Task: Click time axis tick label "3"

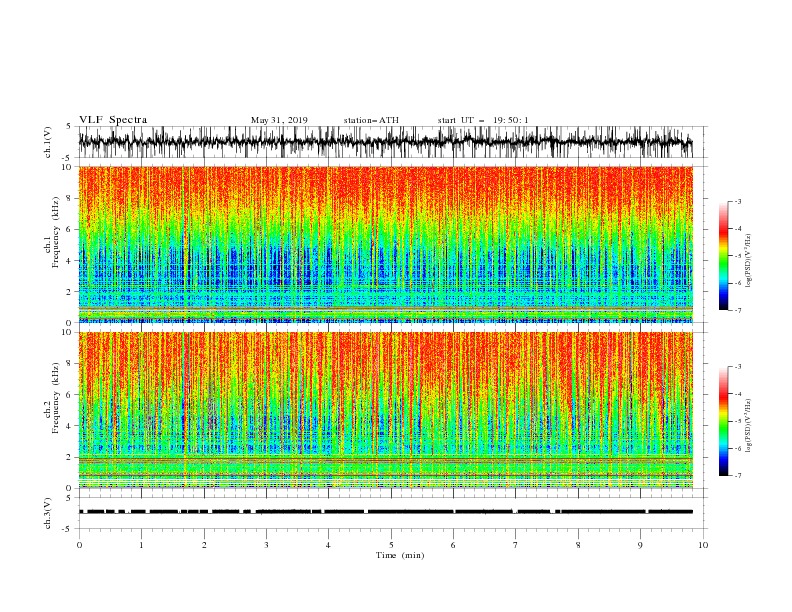Action: [266, 545]
